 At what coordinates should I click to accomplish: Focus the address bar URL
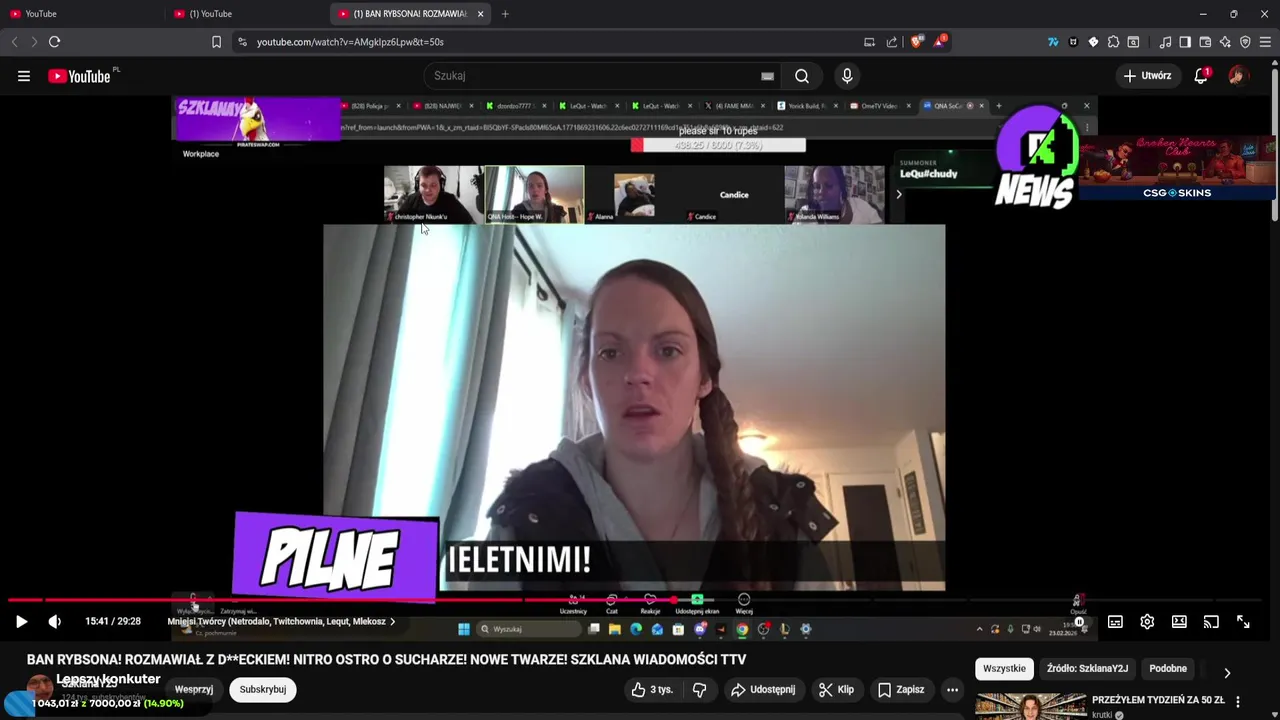point(350,42)
